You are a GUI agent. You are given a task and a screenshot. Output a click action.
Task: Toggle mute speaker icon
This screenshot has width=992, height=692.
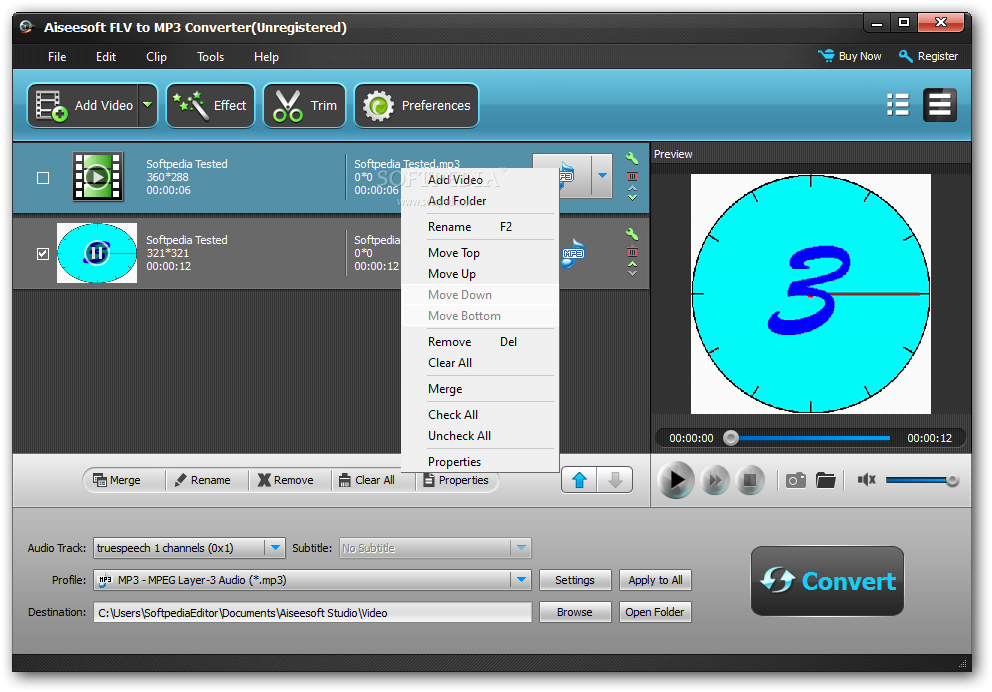pyautogui.click(x=866, y=480)
